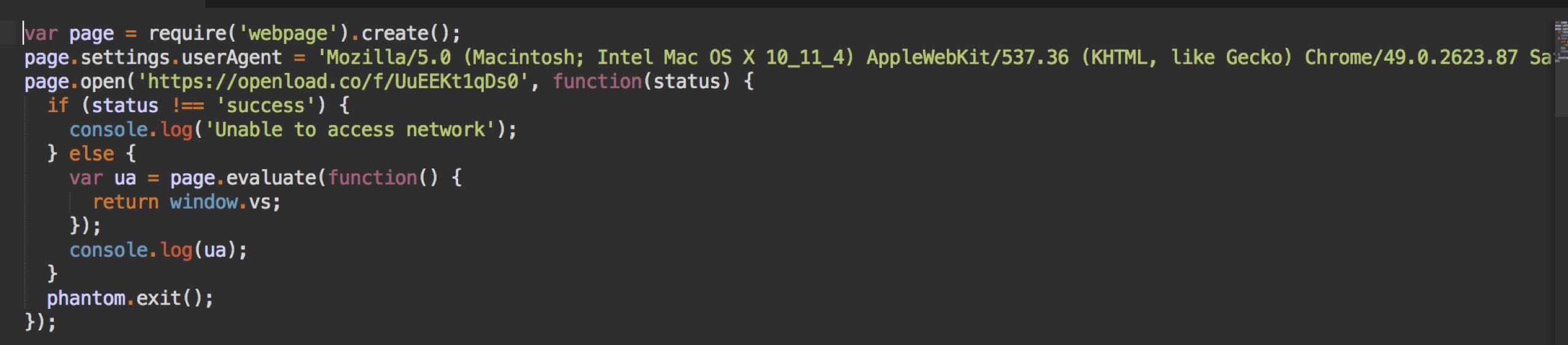Click the Chrome/49.0.2623.87 text

coord(1411,58)
